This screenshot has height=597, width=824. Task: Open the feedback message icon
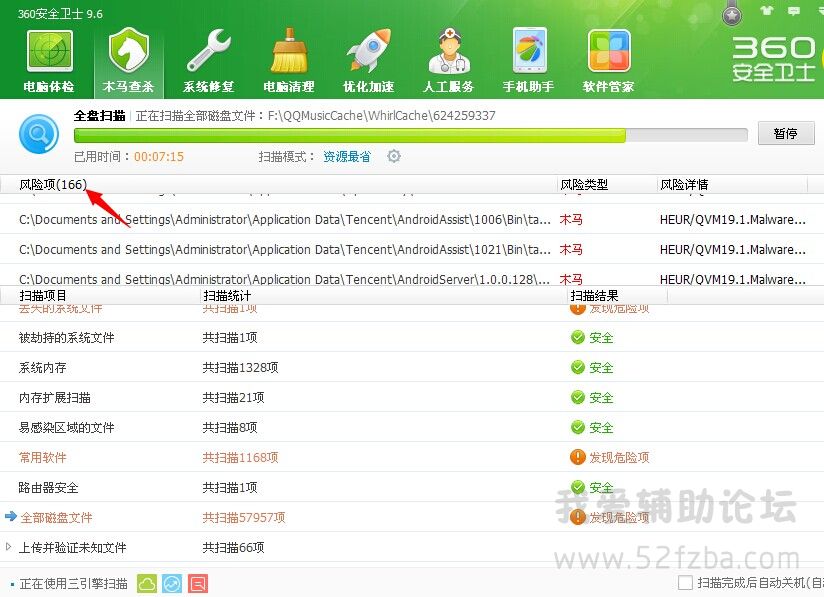[x=794, y=11]
